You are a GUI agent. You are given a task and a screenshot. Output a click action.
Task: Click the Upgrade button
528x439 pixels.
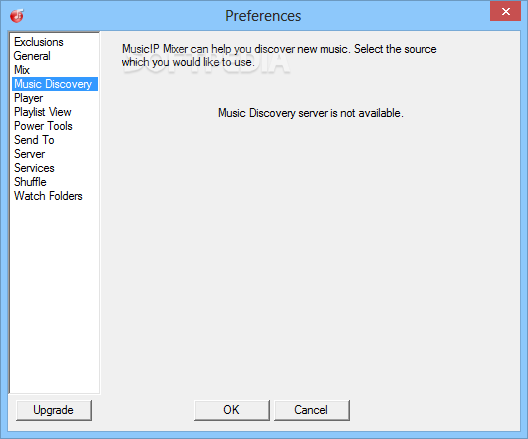(x=54, y=410)
